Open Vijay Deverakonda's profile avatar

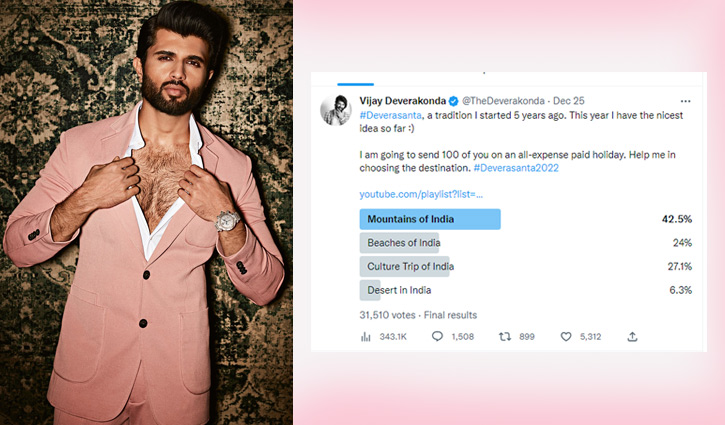click(x=335, y=111)
